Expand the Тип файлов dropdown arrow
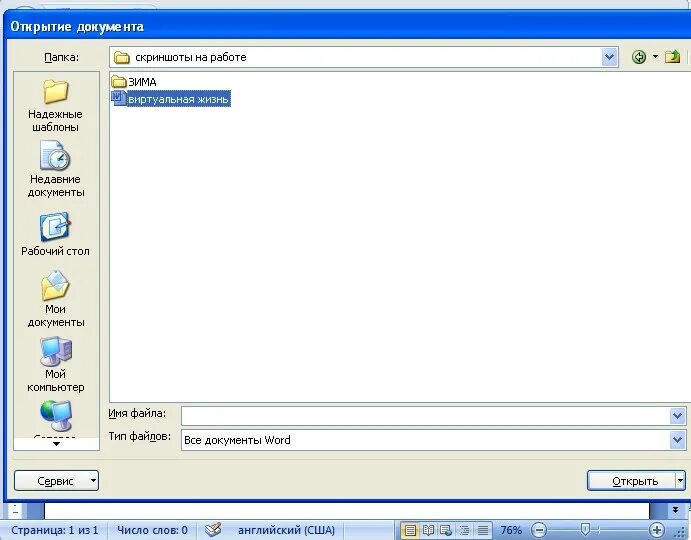This screenshot has height=540, width=691. click(677, 439)
